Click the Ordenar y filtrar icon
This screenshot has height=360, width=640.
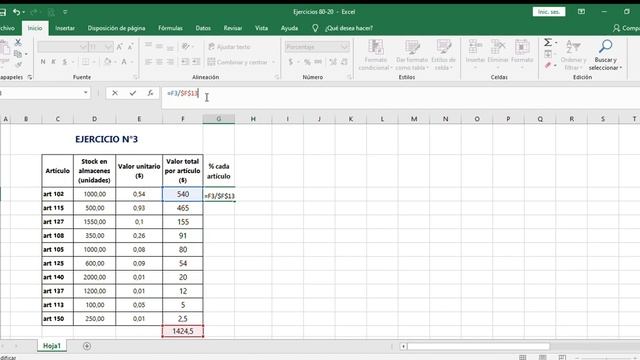573,47
